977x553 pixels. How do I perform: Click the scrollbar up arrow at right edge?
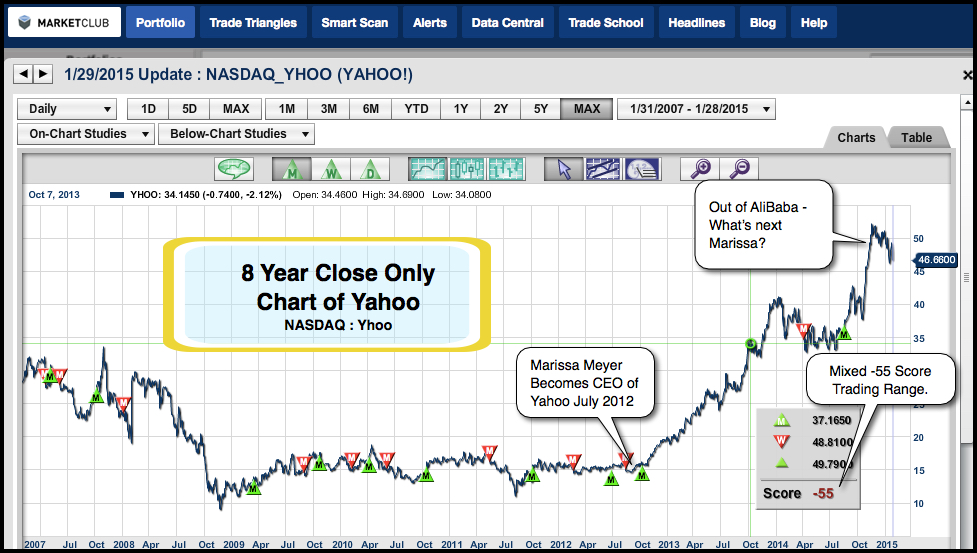(x=967, y=102)
